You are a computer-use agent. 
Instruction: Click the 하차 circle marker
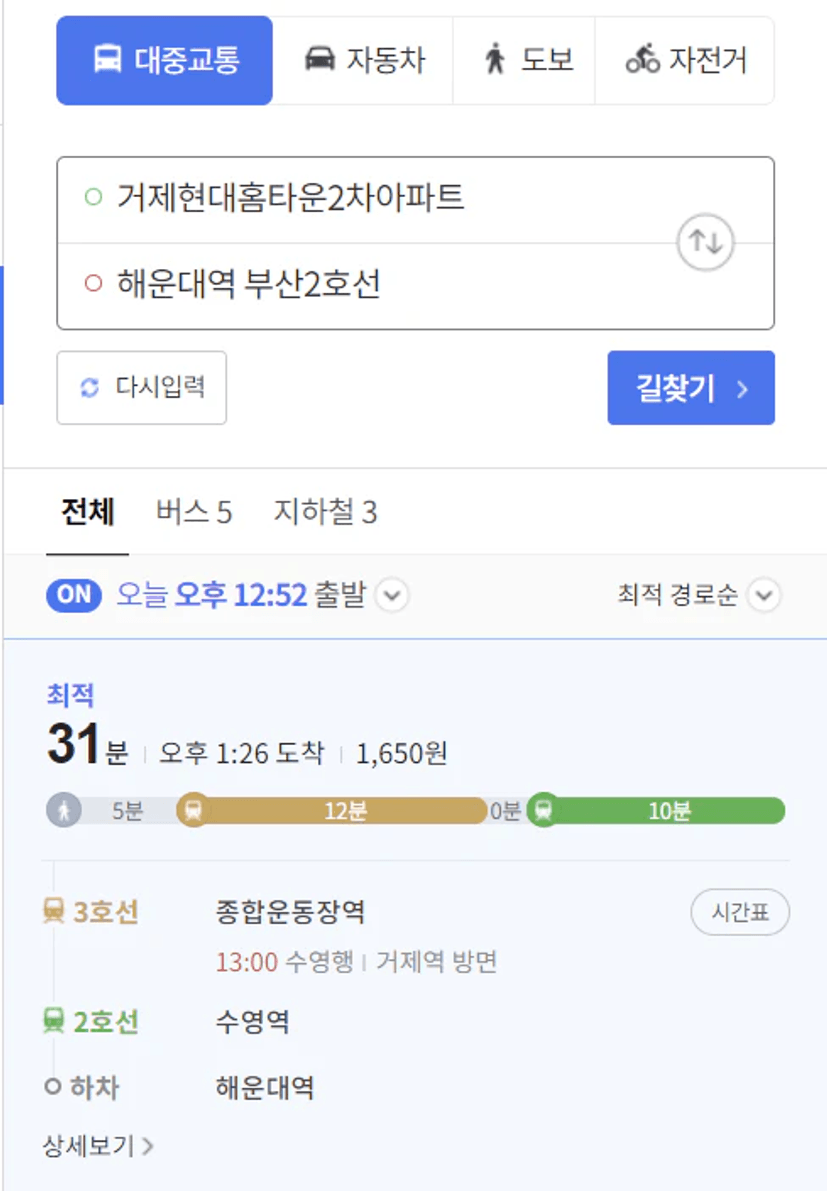[x=52, y=1087]
